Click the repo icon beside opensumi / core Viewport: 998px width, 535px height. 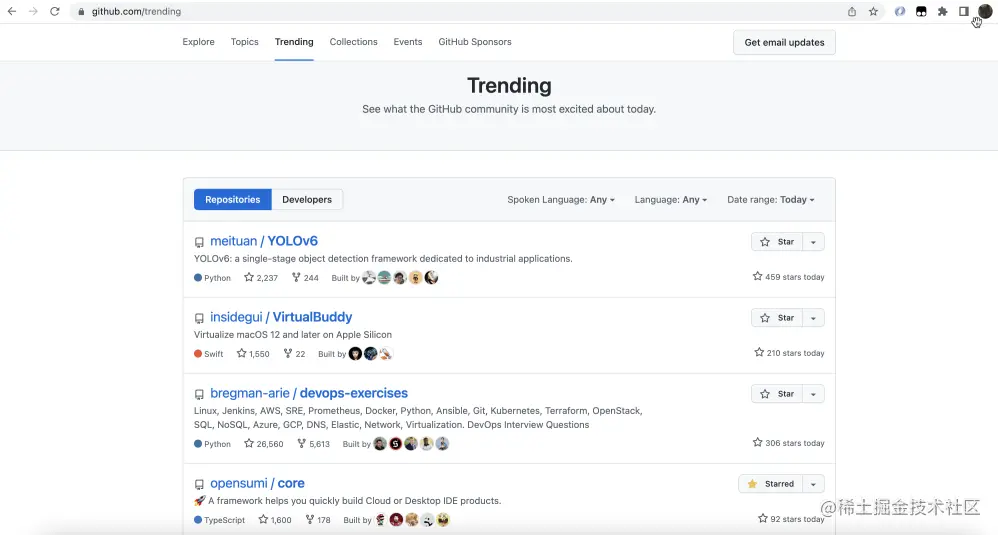point(199,485)
